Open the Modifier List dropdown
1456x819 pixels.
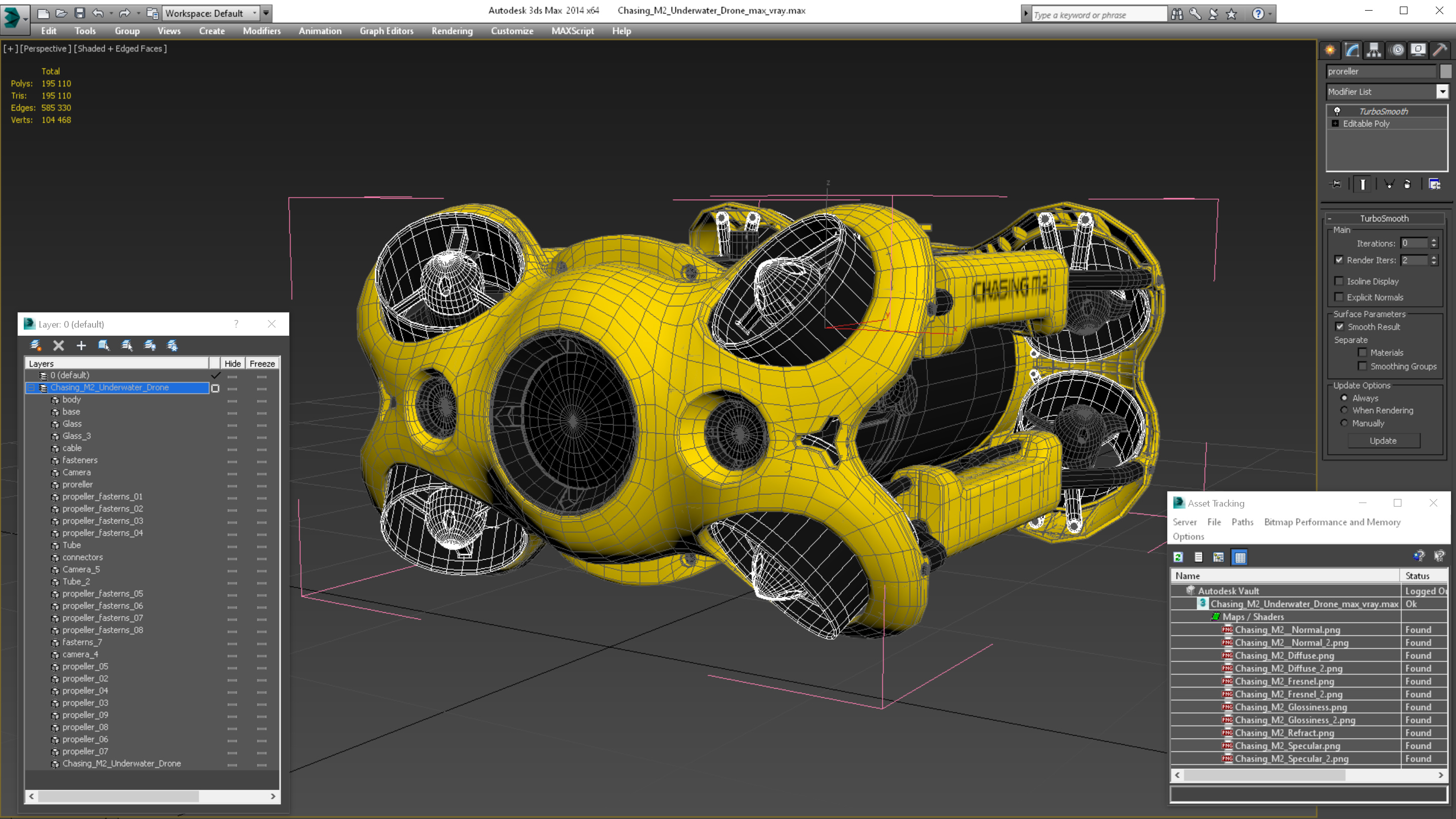[x=1442, y=92]
